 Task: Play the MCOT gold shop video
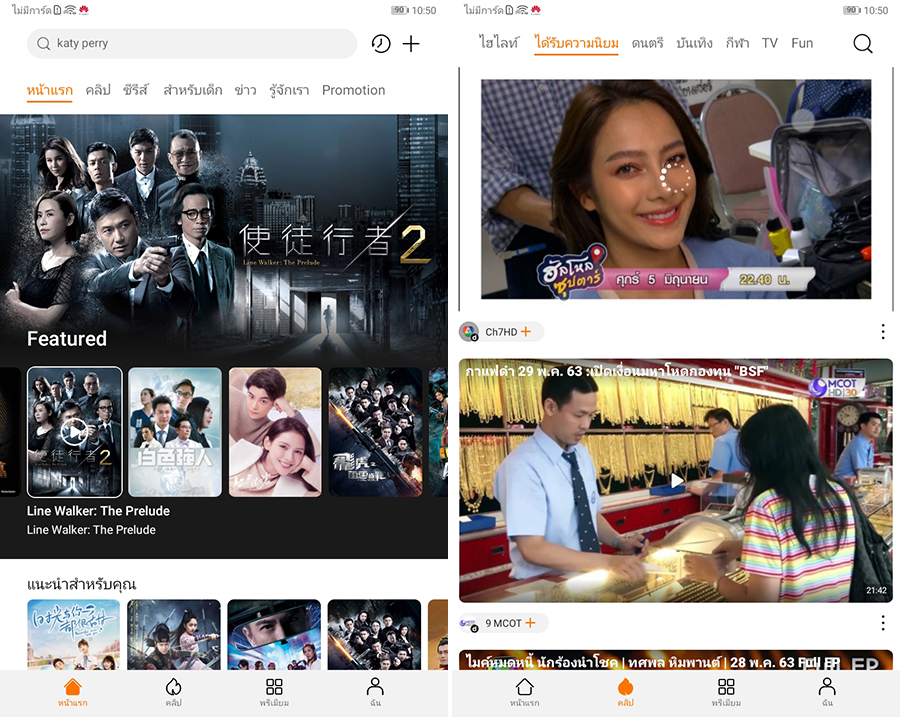click(676, 481)
